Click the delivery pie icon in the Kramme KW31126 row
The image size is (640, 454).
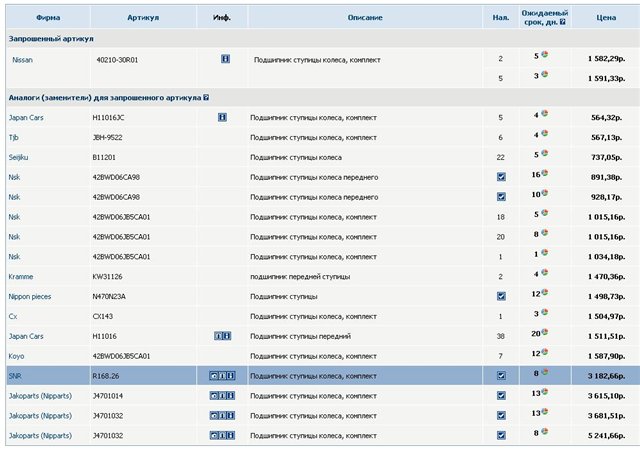[544, 273]
